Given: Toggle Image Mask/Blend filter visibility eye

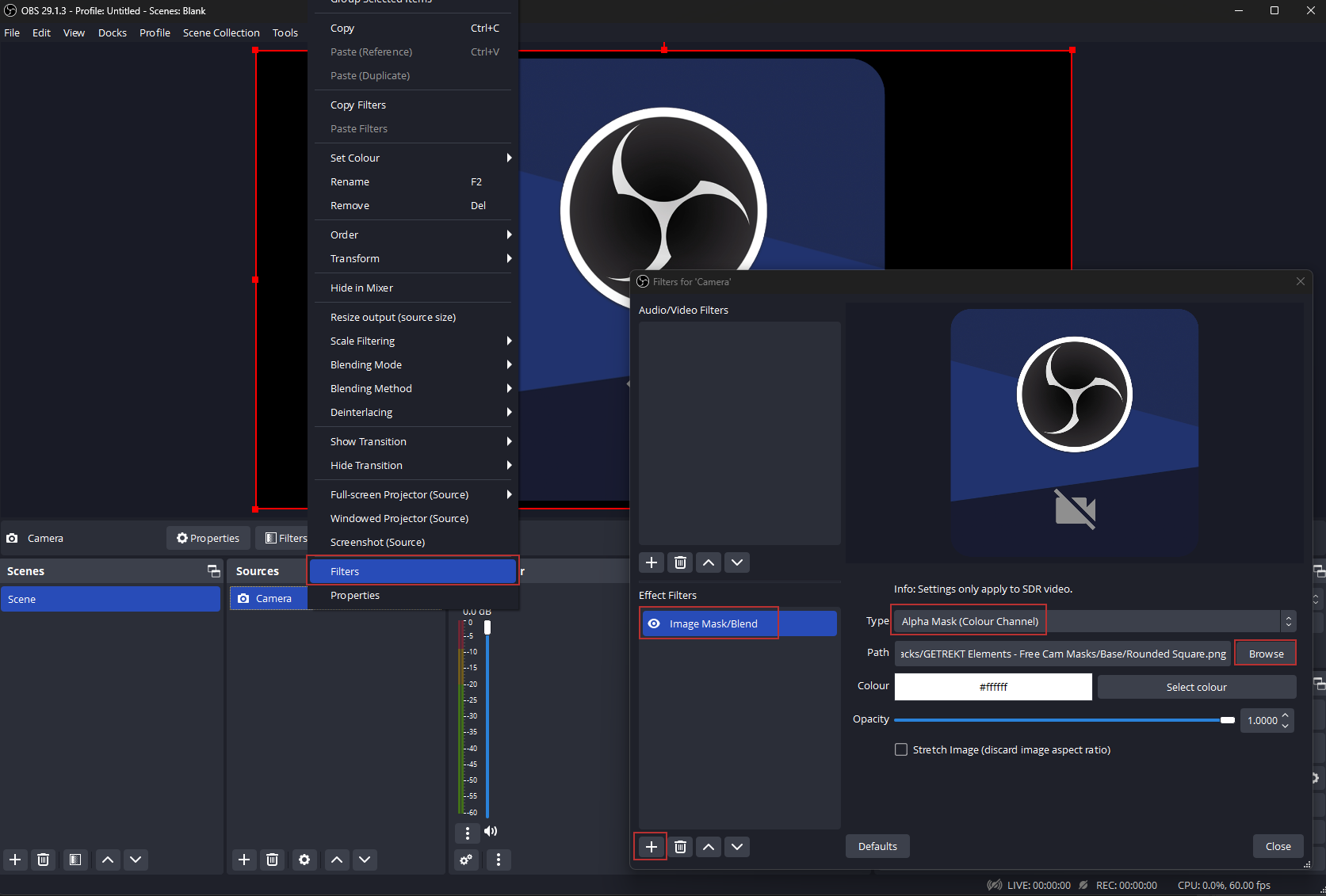Looking at the screenshot, I should point(654,623).
